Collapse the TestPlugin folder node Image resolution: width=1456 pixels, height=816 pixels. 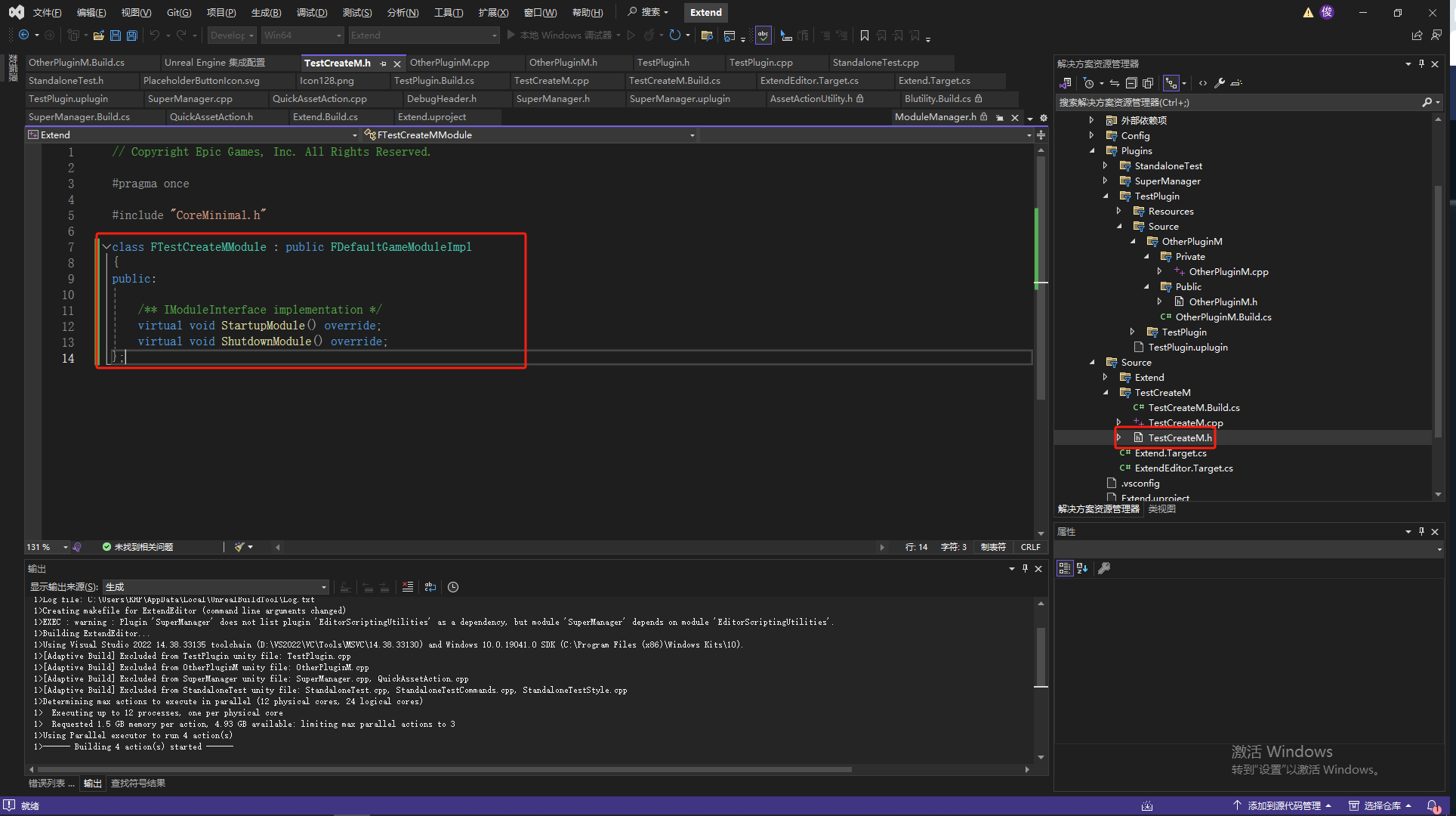(1106, 196)
